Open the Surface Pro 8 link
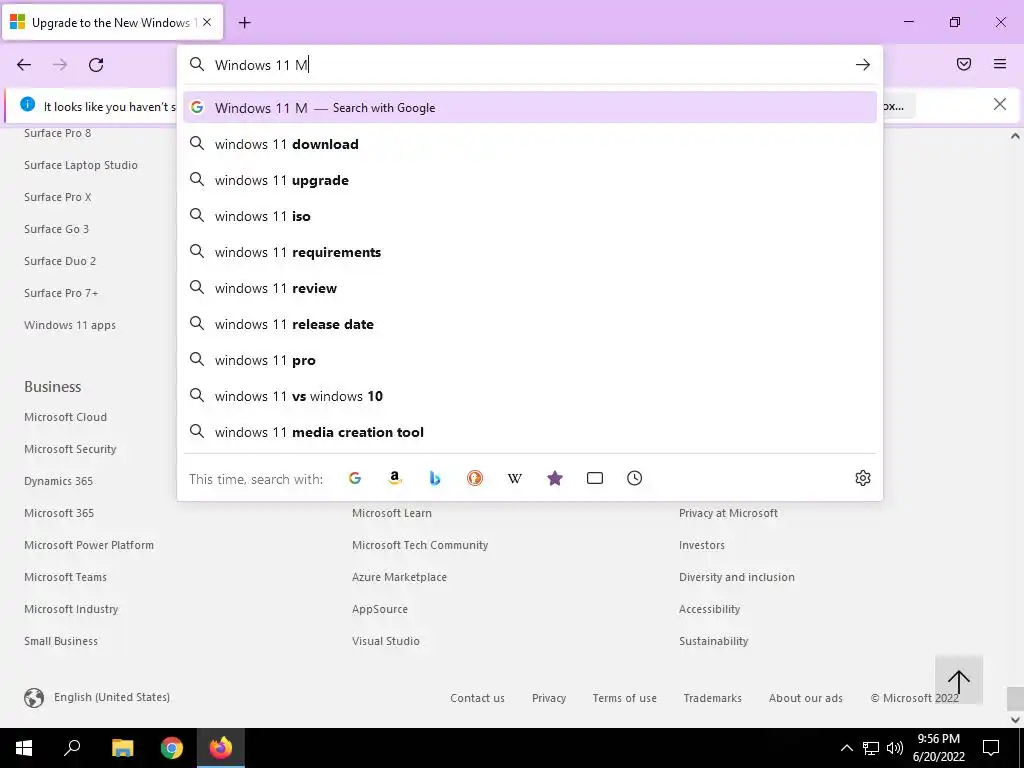The width and height of the screenshot is (1024, 768). pyautogui.click(x=57, y=133)
